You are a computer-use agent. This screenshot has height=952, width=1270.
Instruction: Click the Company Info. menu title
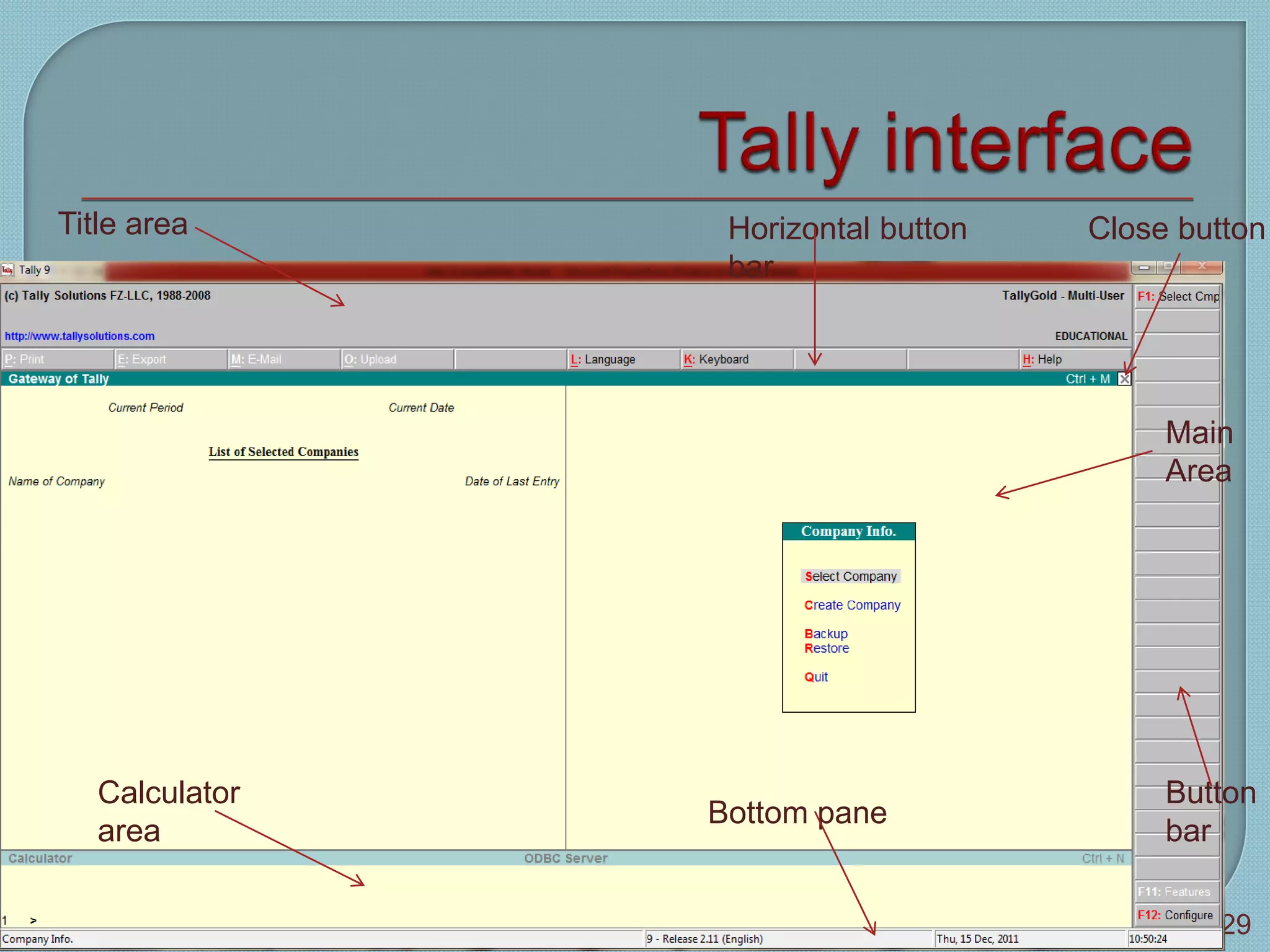[x=848, y=531]
